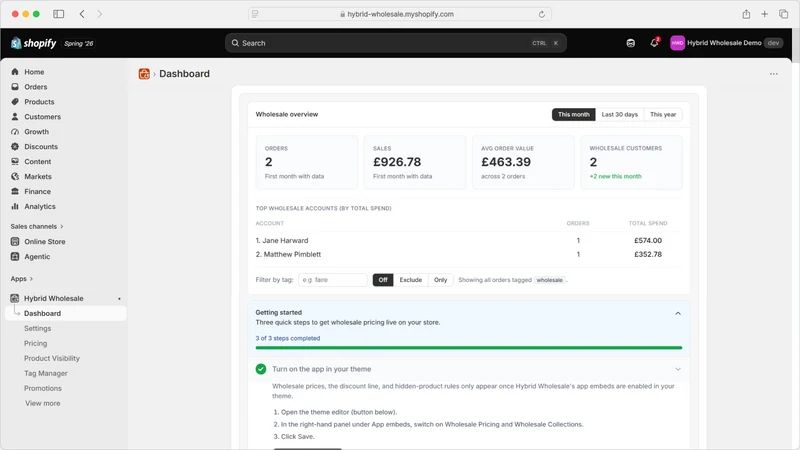The width and height of the screenshot is (800, 450).
Task: Expand the Apps section
Action: [21, 279]
